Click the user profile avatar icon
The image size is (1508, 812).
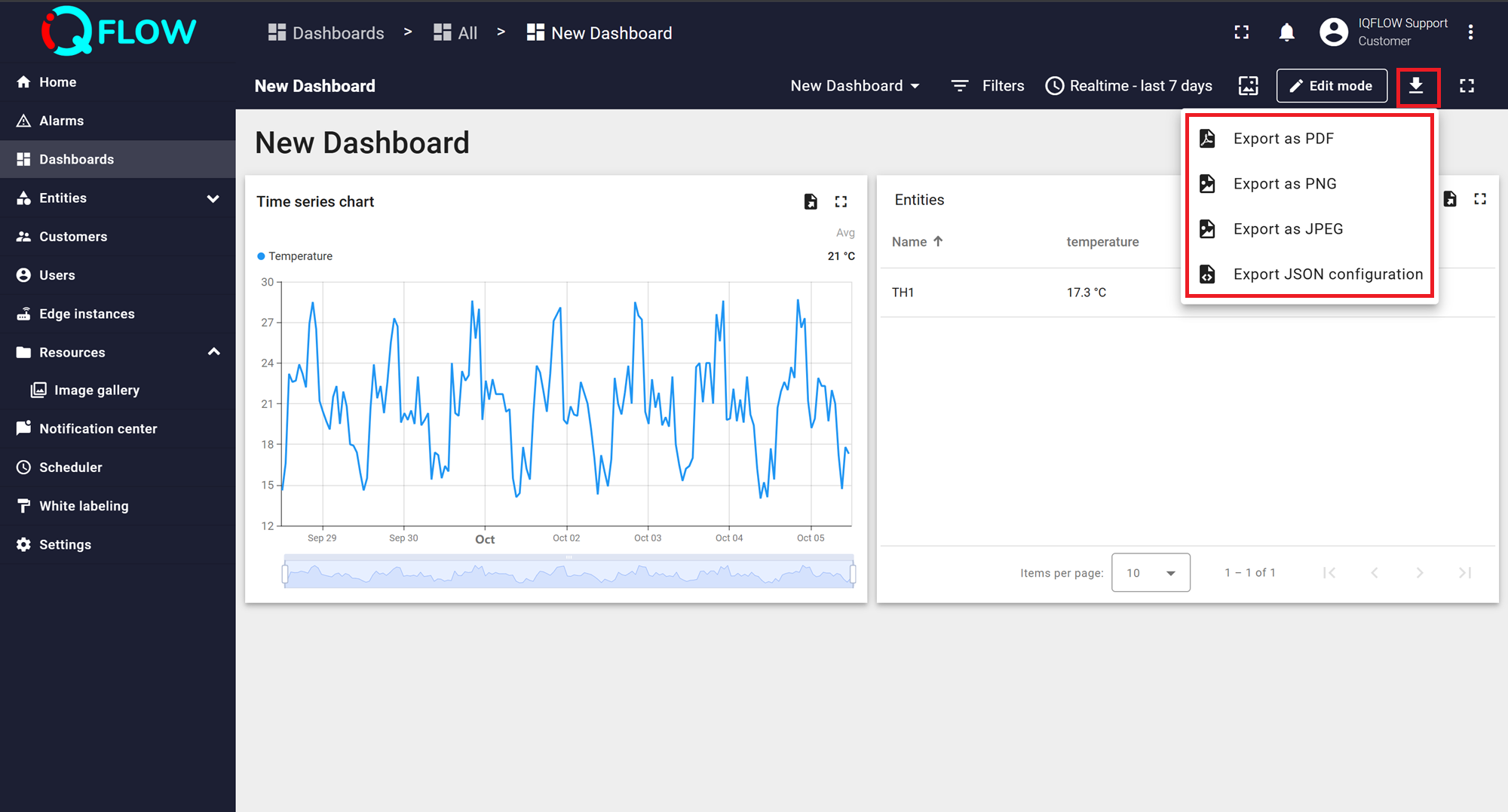tap(1333, 32)
